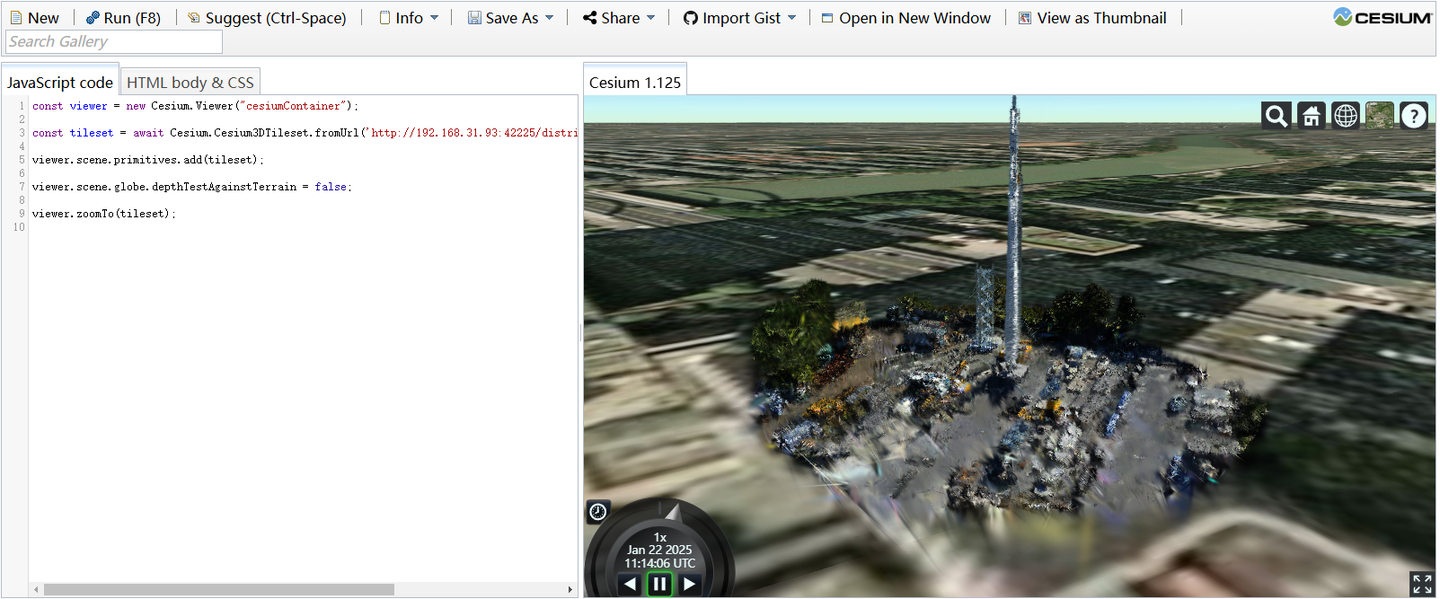Click the Jan 22 2025 date display
Image resolution: width=1440 pixels, height=599 pixels.
659,550
